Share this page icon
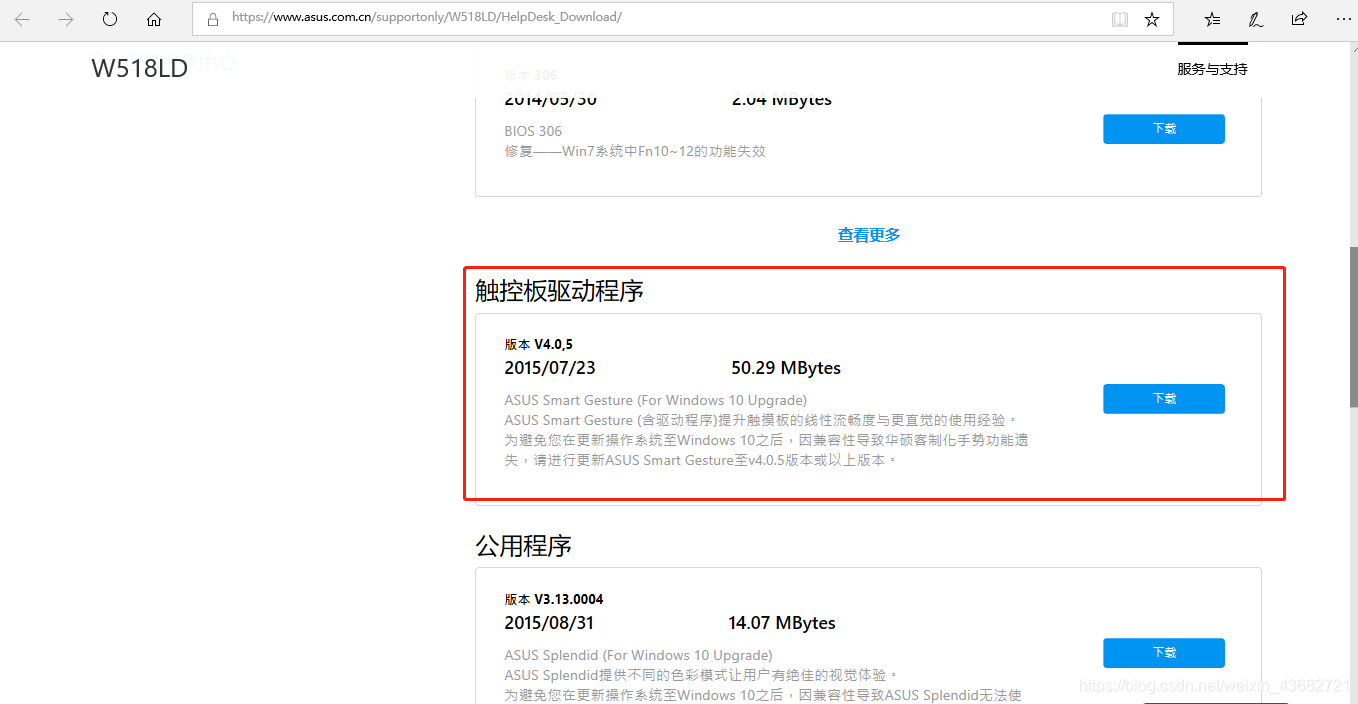 (x=1299, y=19)
